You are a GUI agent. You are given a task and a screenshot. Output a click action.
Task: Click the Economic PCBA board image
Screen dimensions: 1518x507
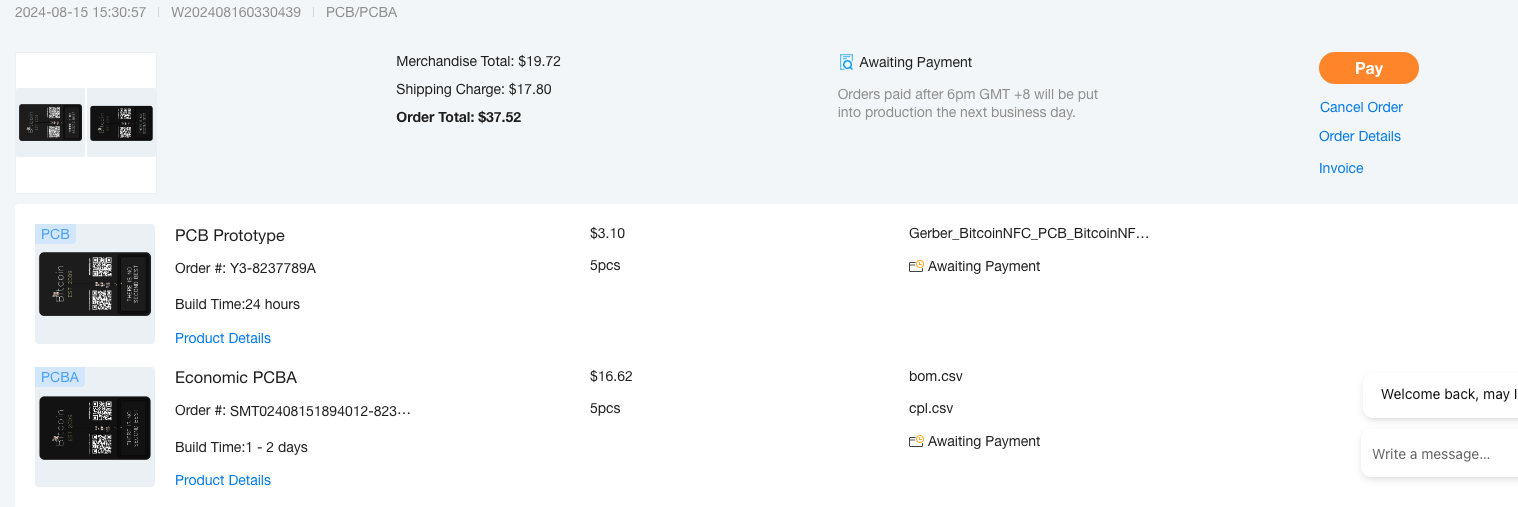[x=95, y=427]
